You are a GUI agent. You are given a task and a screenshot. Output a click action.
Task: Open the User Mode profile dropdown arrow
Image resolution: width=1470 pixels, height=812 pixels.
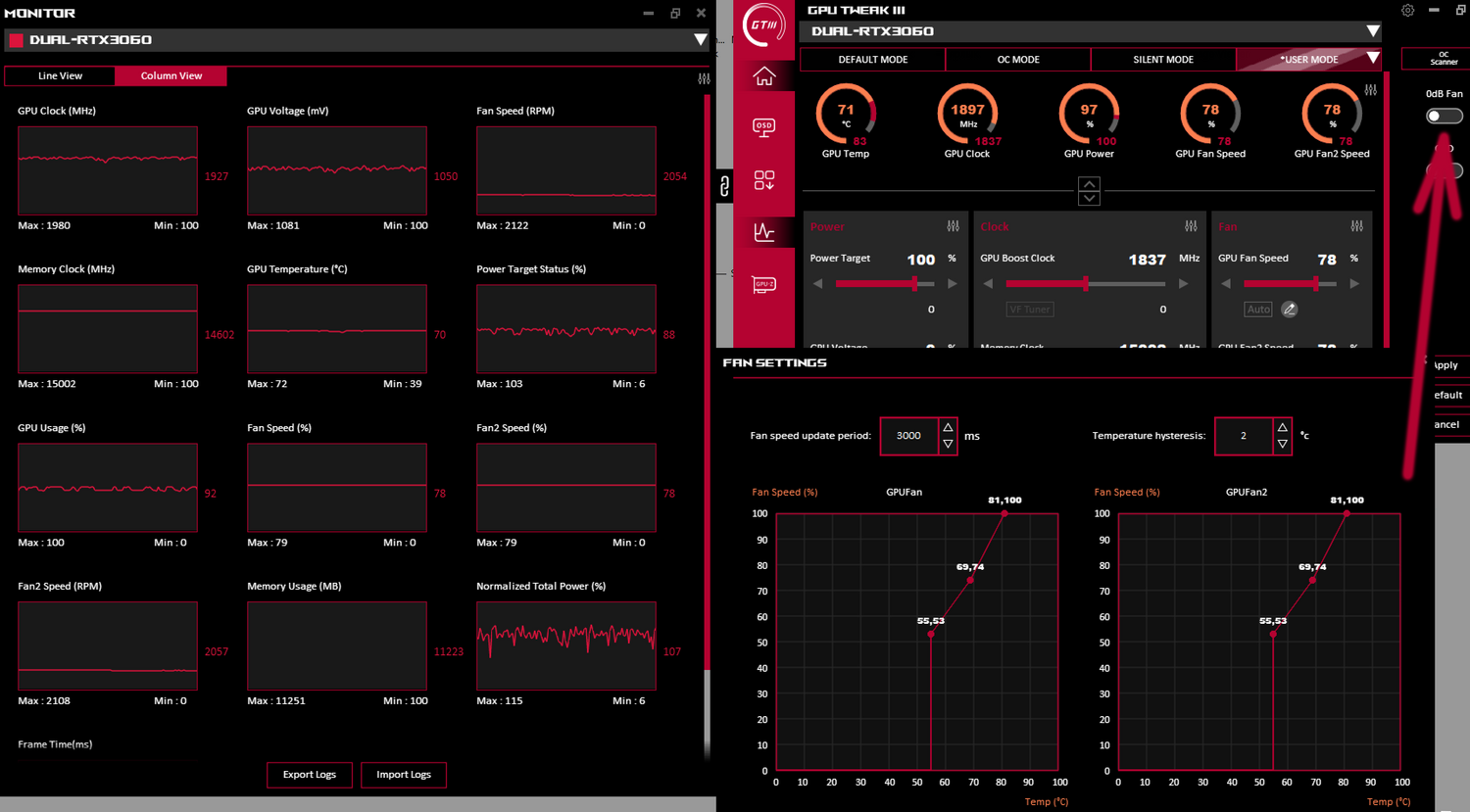point(1372,59)
